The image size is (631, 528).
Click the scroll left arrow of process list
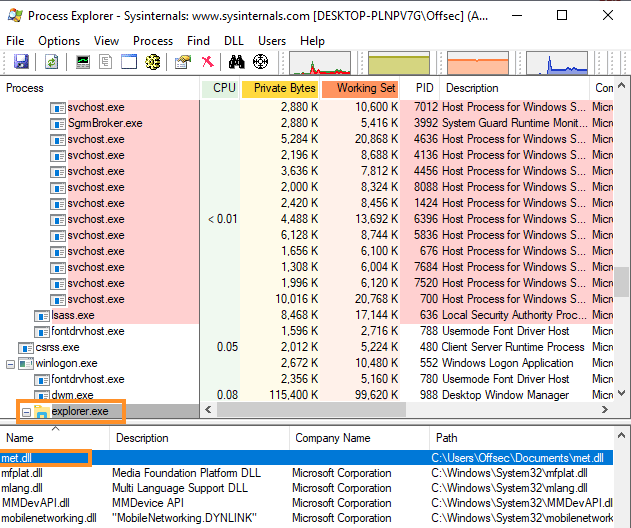pyautogui.click(x=208, y=410)
